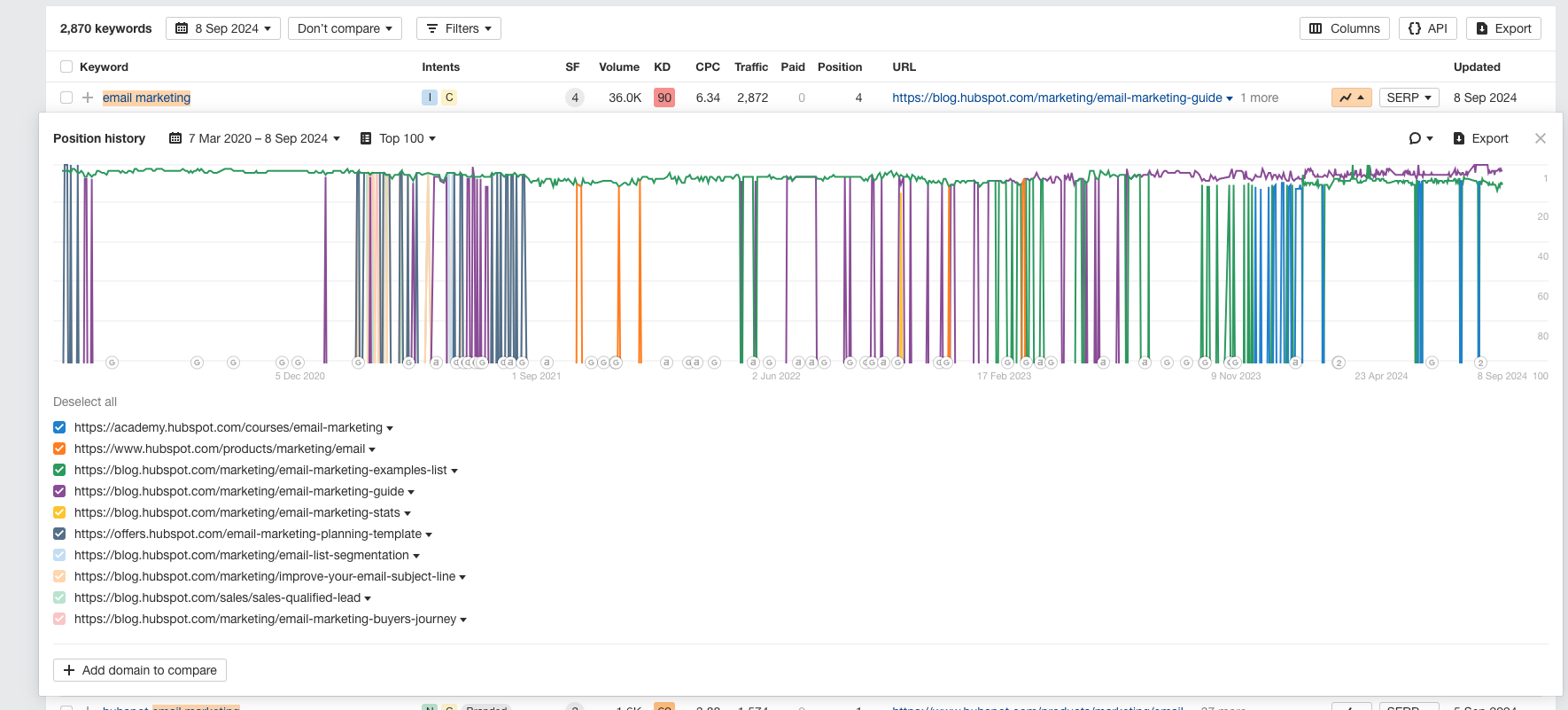The height and width of the screenshot is (710, 1568).
Task: Export the position history chart
Action: coord(1481,138)
